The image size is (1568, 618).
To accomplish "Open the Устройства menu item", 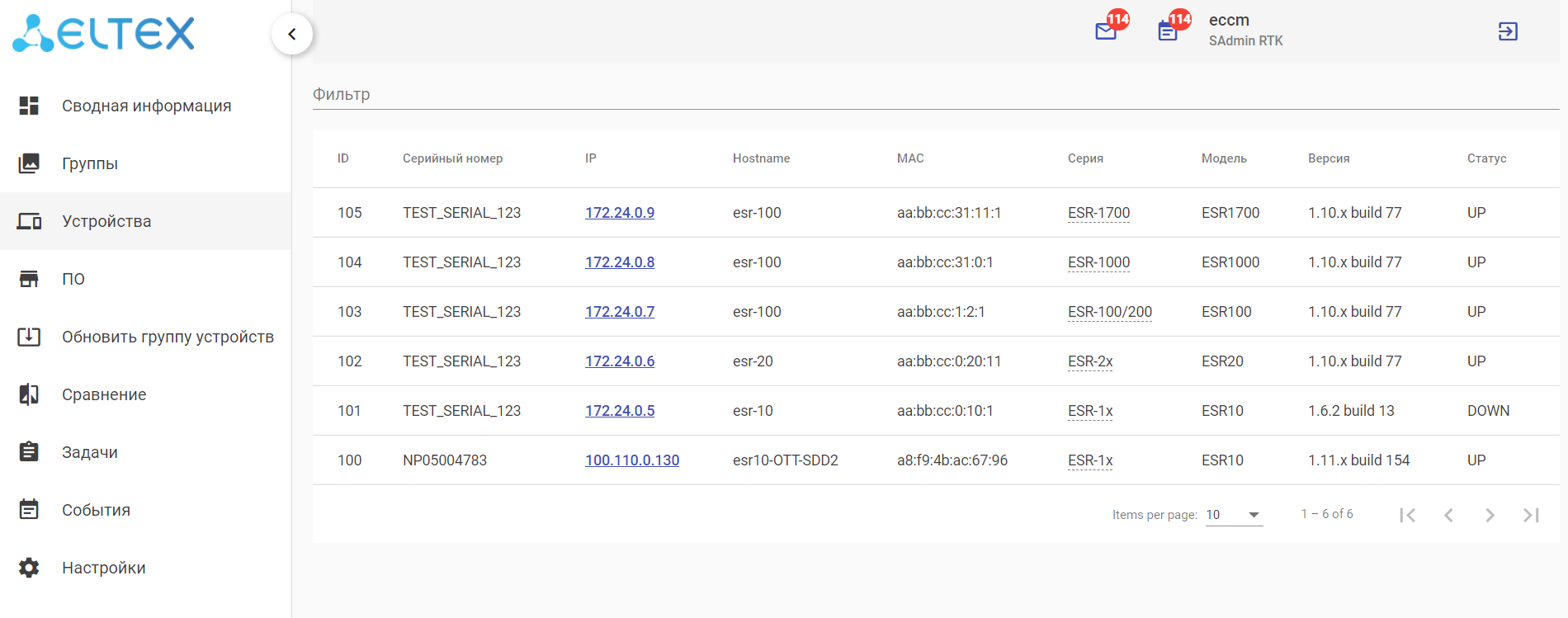I will click(106, 221).
